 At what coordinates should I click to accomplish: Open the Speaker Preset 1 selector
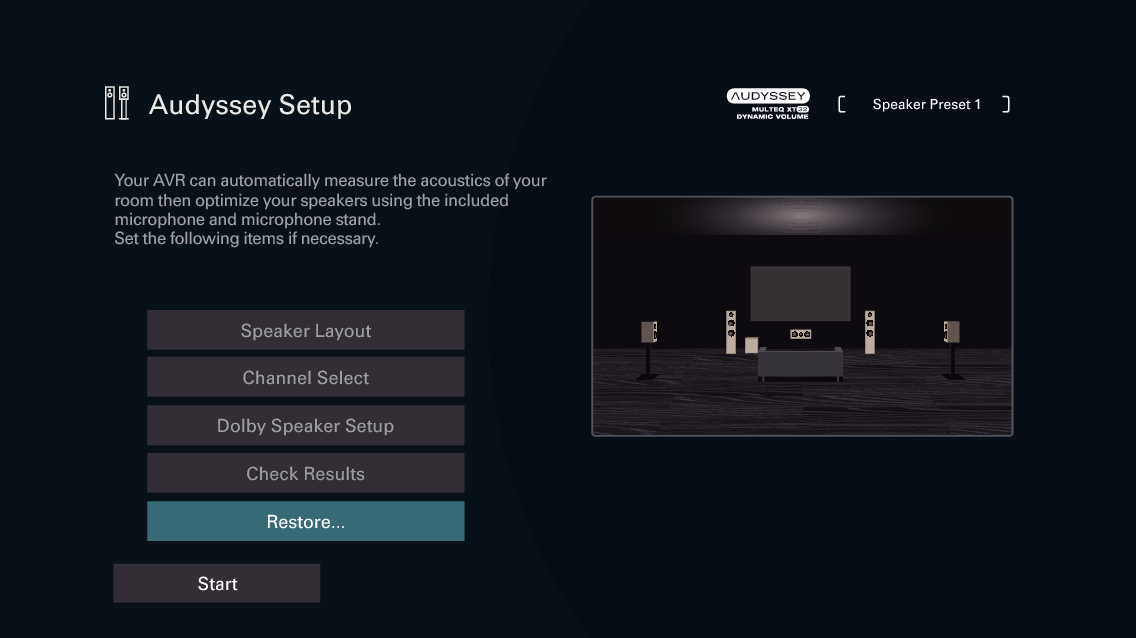[927, 104]
